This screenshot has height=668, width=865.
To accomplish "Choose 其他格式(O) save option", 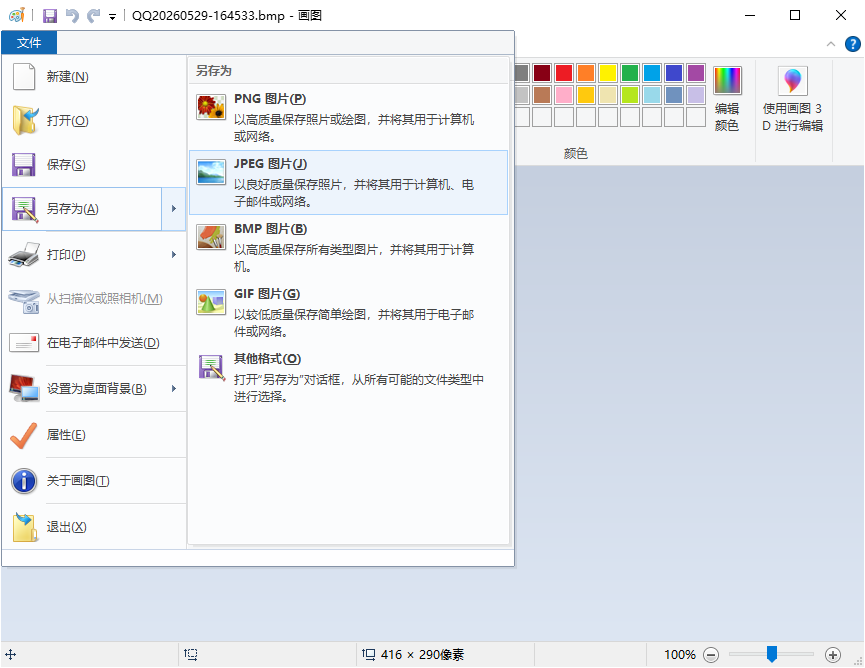I will point(348,377).
